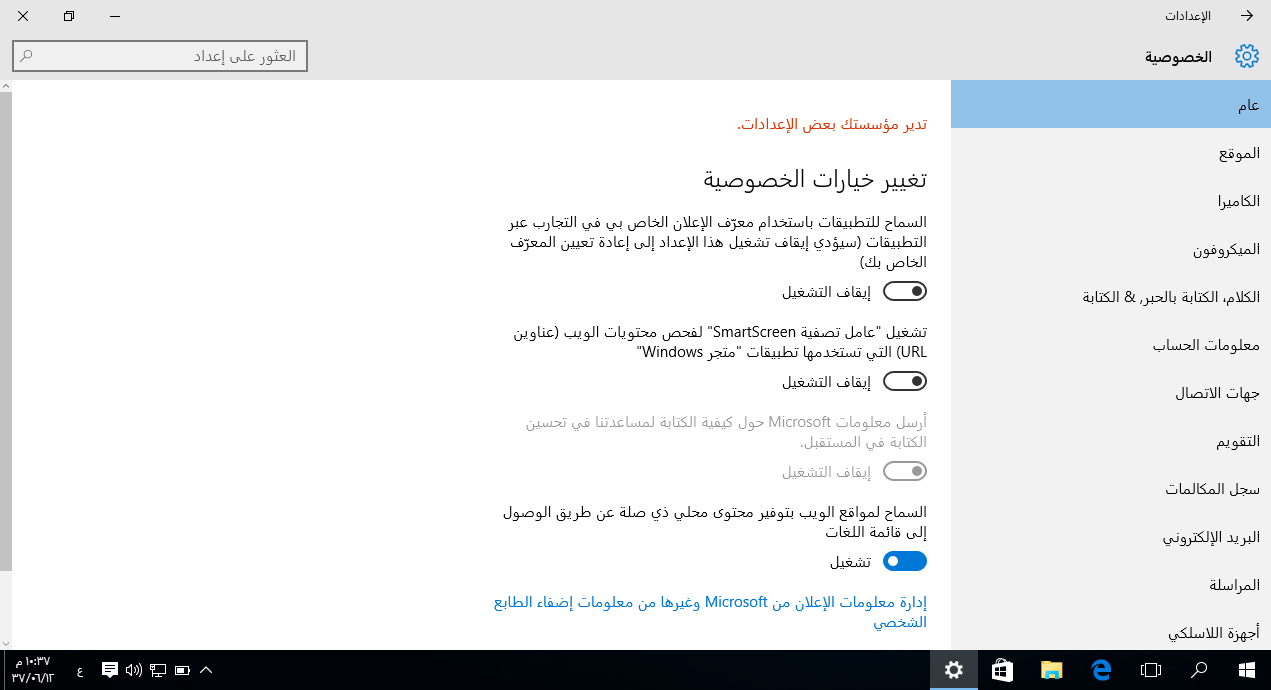
Task: Click the تغيير خيارات الخصوصية heading
Action: 815,180
